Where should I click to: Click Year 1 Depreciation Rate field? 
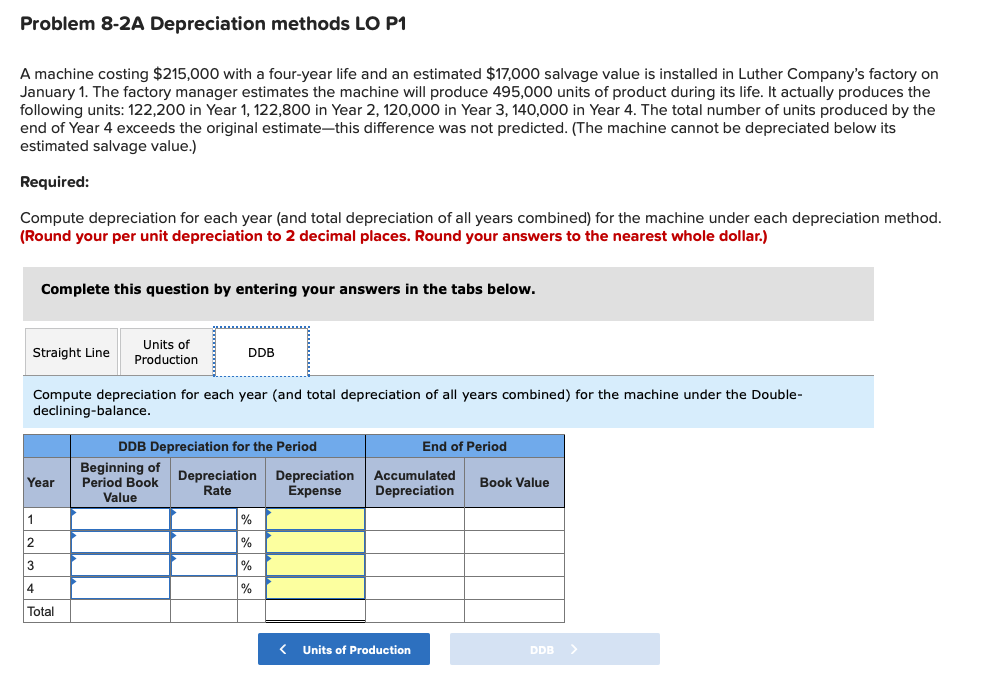pos(204,519)
